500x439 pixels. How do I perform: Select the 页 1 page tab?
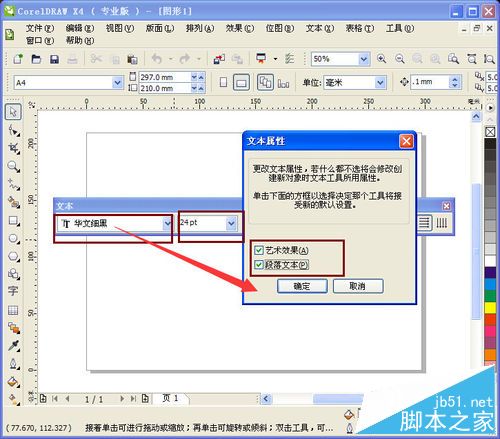pos(170,398)
